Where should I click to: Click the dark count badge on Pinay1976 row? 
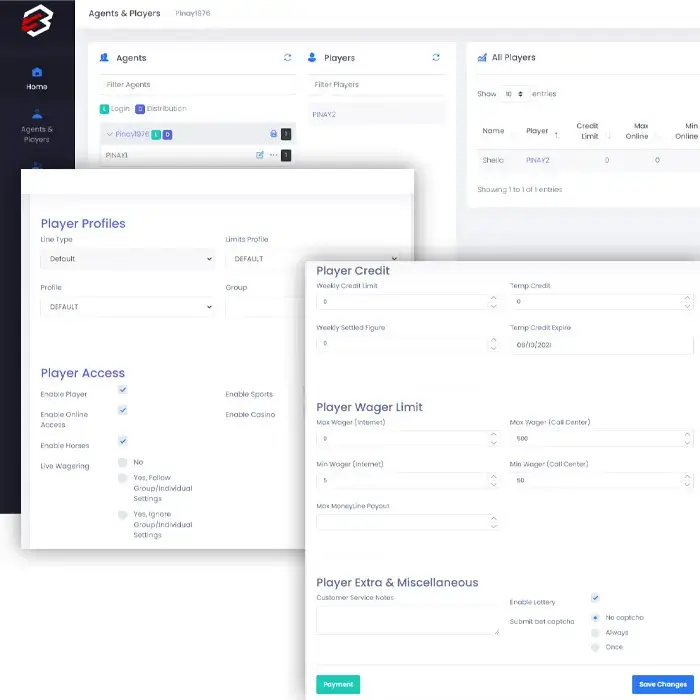tap(286, 134)
